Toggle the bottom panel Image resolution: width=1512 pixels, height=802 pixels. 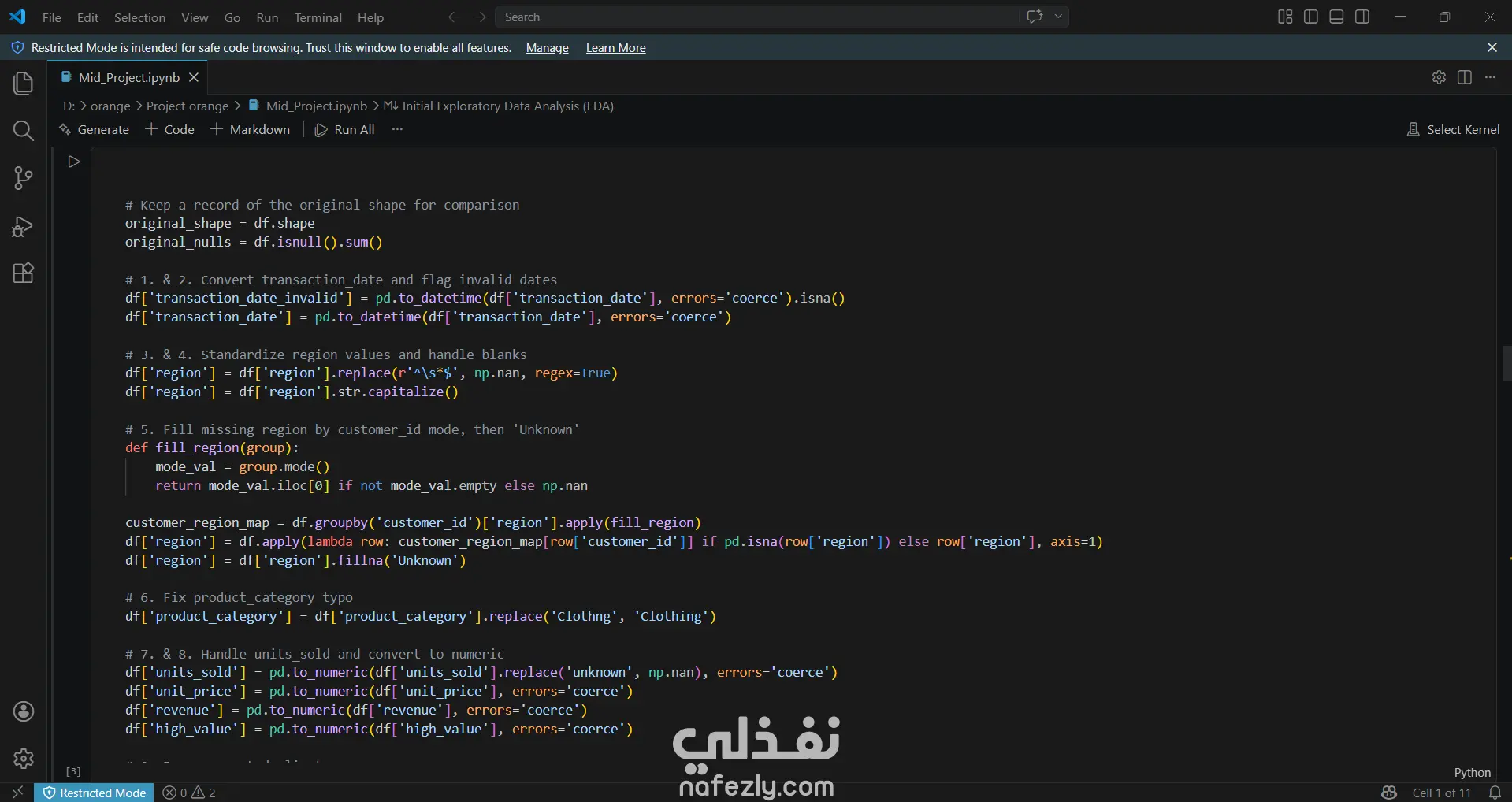click(x=1336, y=17)
